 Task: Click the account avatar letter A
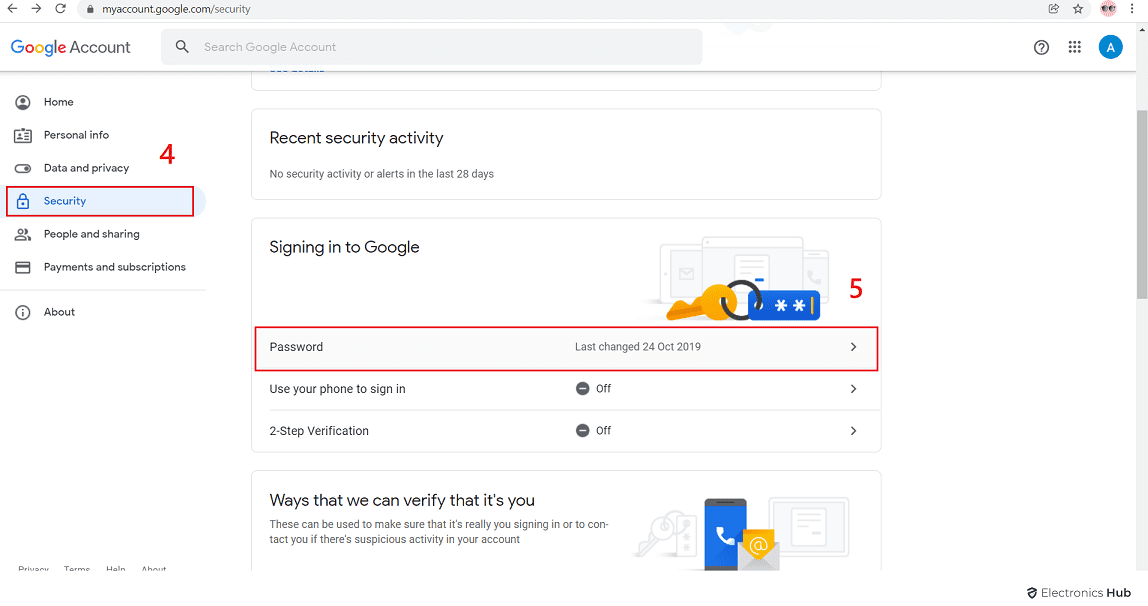1110,47
